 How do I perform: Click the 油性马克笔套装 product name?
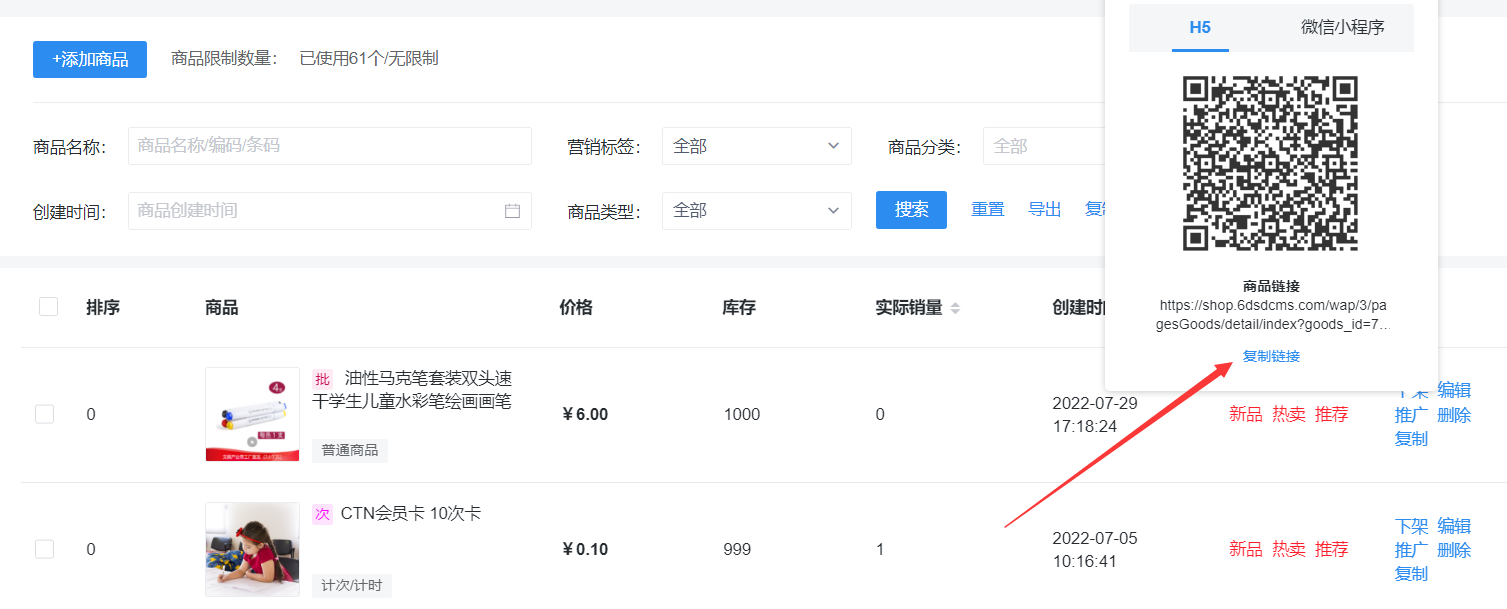pyautogui.click(x=412, y=390)
